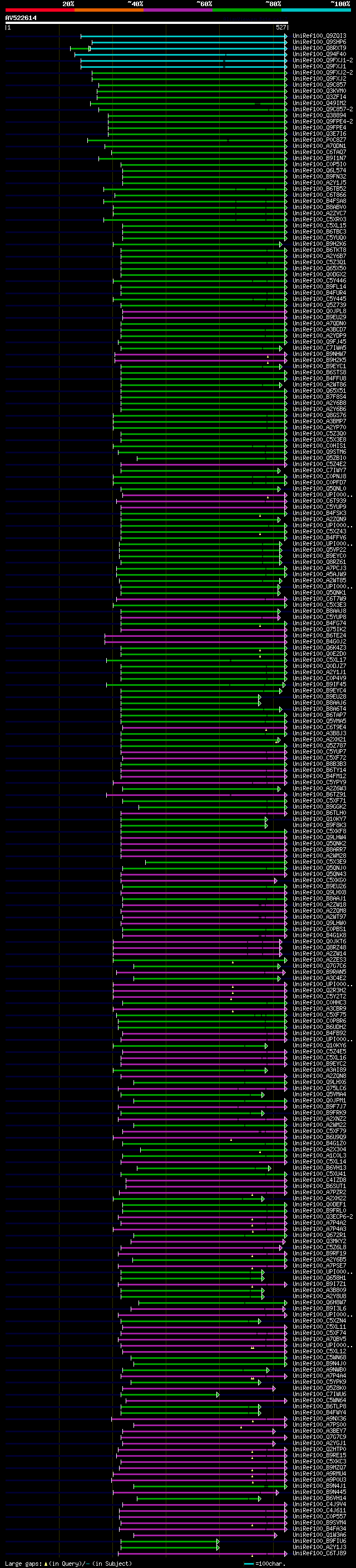The width and height of the screenshot is (356, 1568).
Task: Select label UniRef100_B6TB52
Action: coord(319,189)
